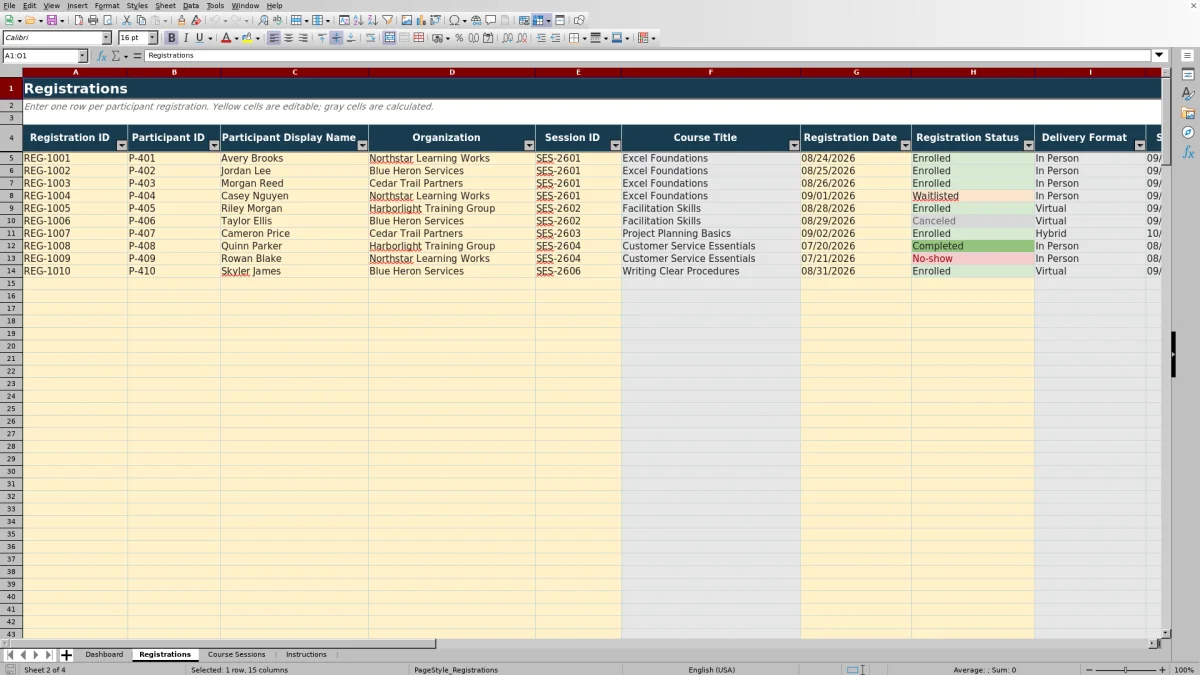Switch to the Course Sessions sheet tab

tap(236, 654)
